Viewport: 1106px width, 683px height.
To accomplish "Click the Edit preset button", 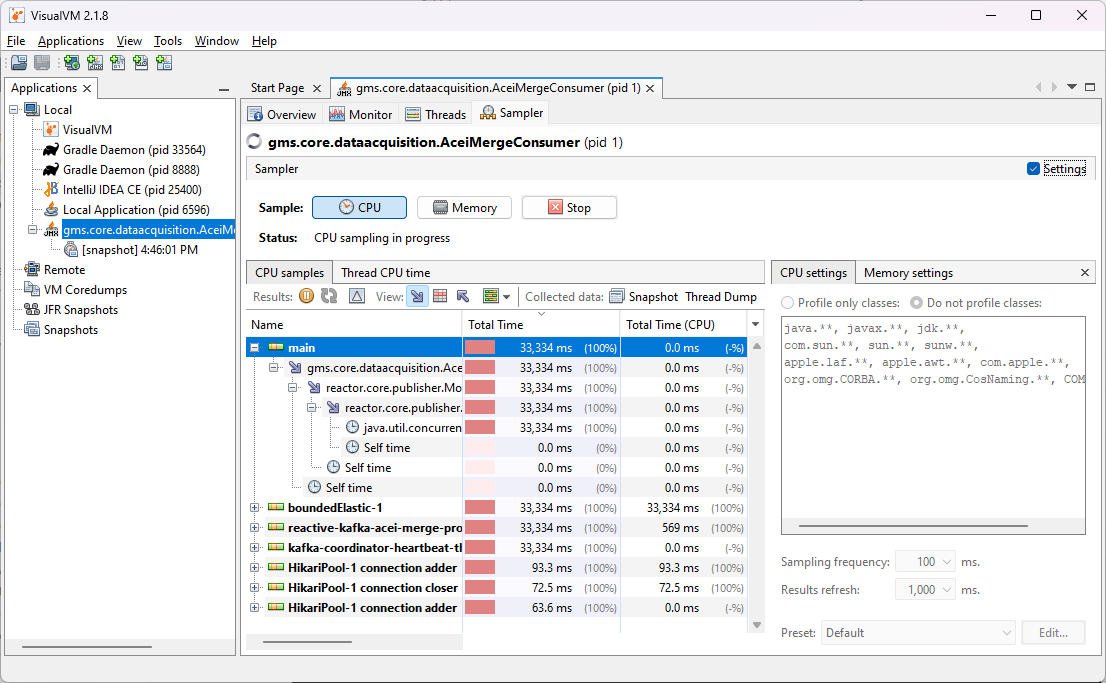I will click(1053, 633).
